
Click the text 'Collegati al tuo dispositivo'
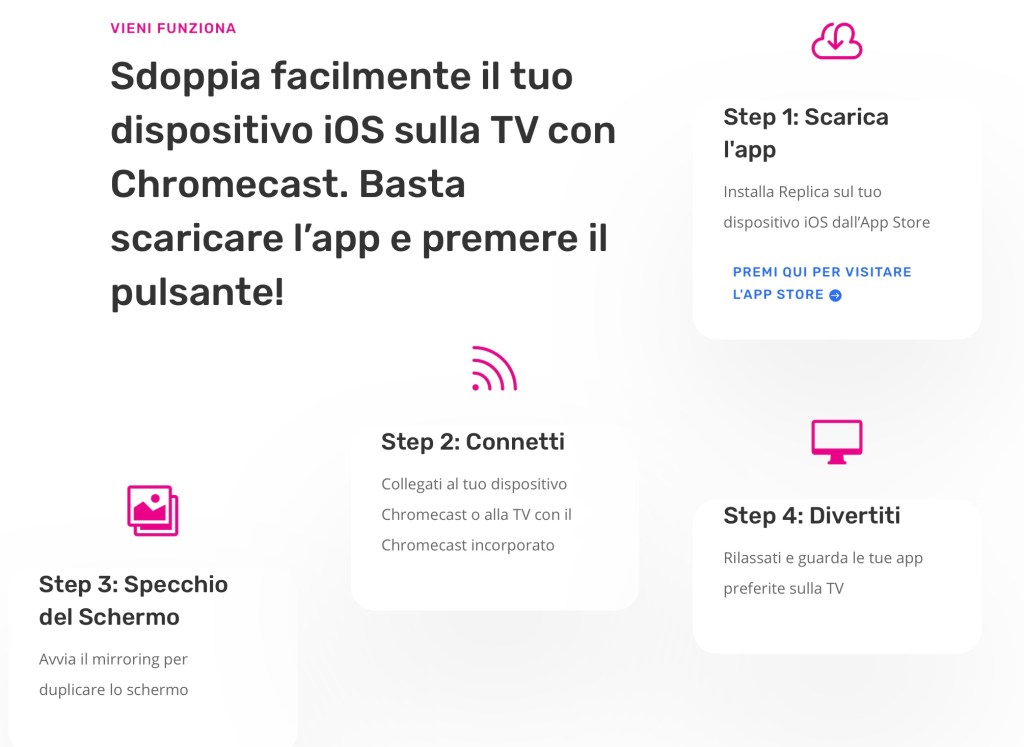pyautogui.click(x=474, y=485)
